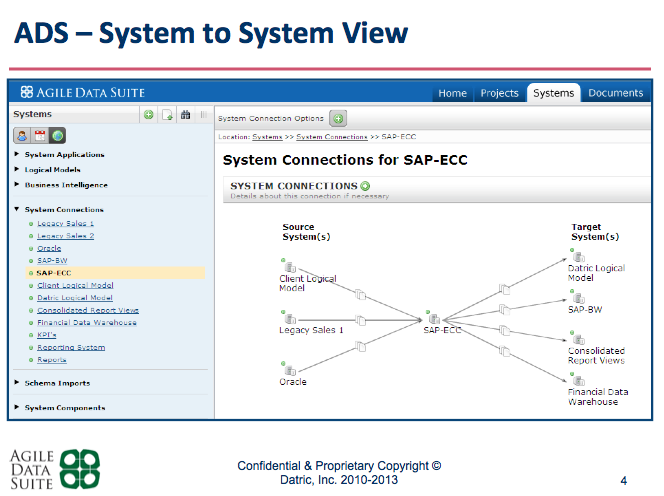664x496 pixels.
Task: Select the Systems tab
Action: (553, 93)
